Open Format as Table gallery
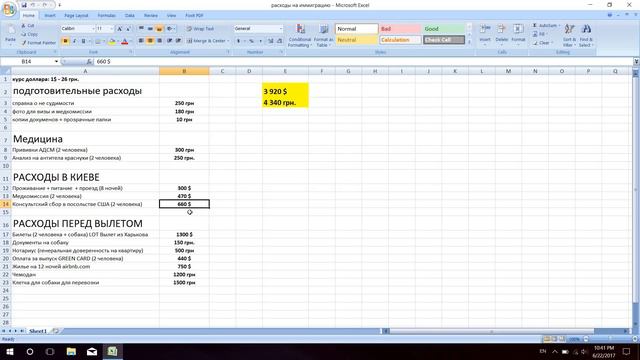This screenshot has width=640, height=360. pos(324,36)
